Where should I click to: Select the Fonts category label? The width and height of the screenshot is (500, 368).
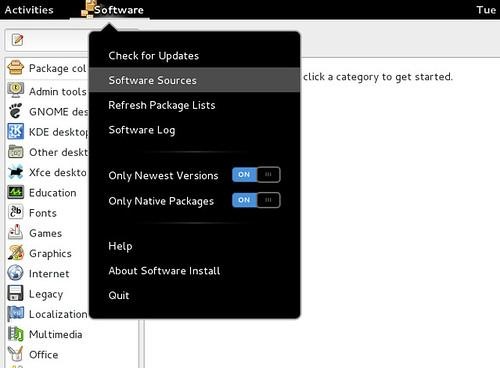point(43,213)
